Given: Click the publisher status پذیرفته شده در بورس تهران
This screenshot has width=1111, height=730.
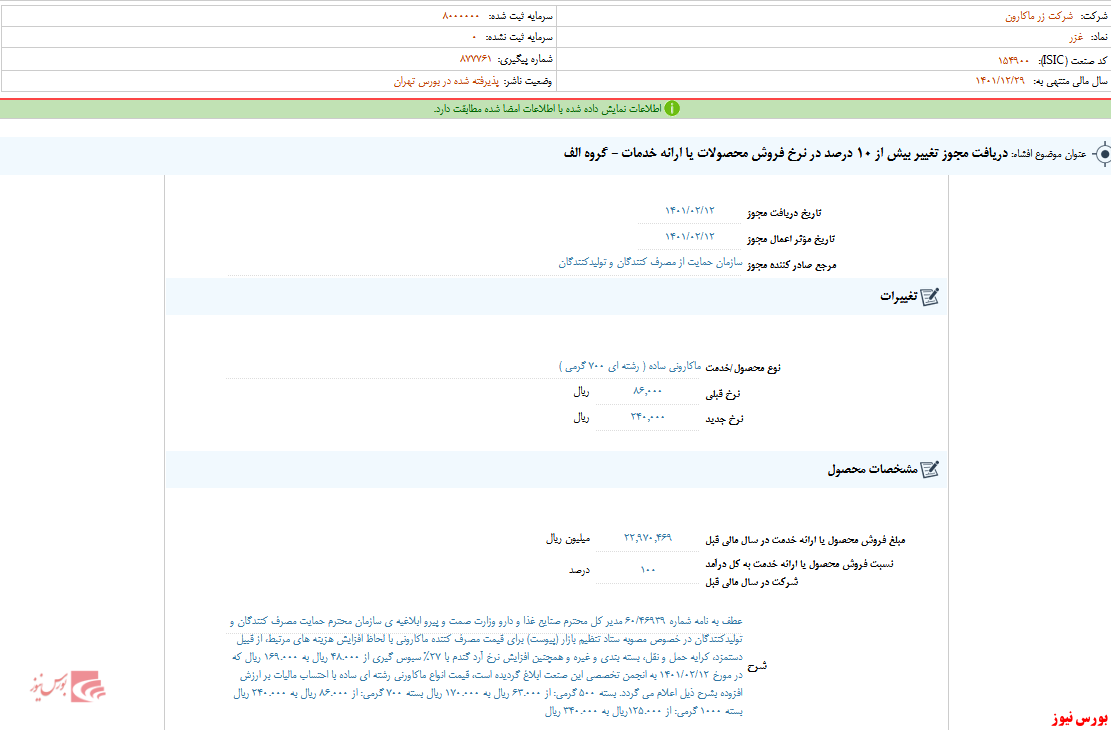Looking at the screenshot, I should point(447,82).
